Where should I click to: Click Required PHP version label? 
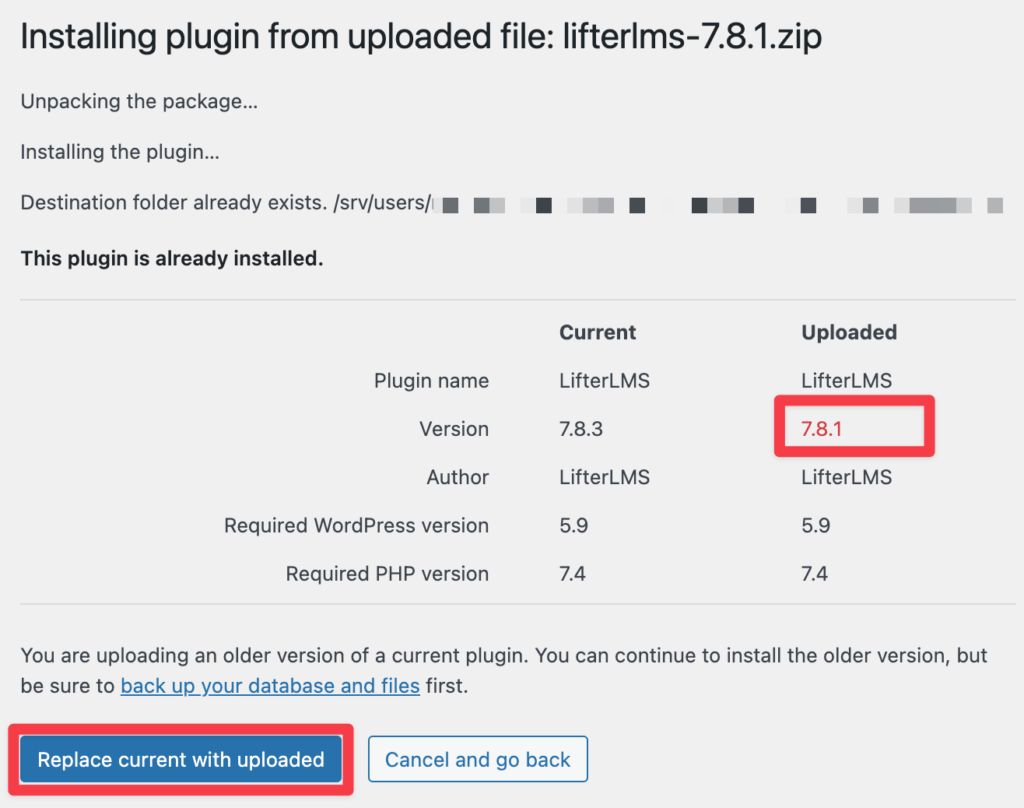click(387, 574)
